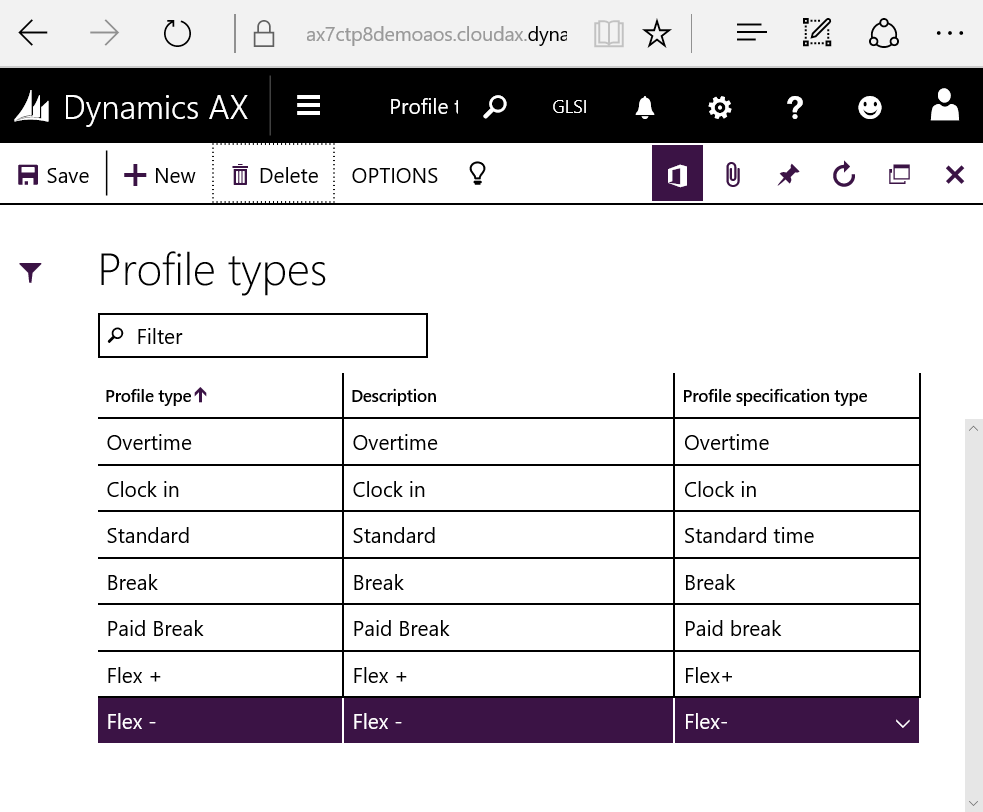The image size is (983, 812).
Task: Open form in new window icon
Action: coord(899,175)
